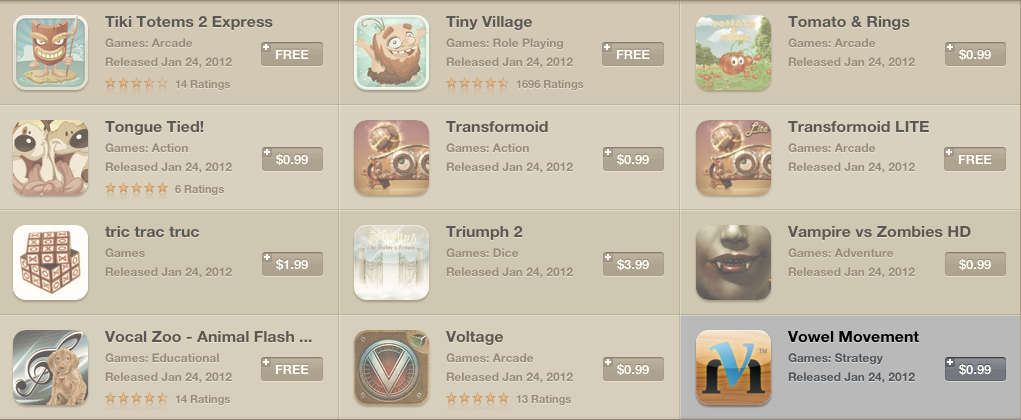Click the Tiny Village caveman icon
This screenshot has width=1021, height=420.
coord(391,53)
